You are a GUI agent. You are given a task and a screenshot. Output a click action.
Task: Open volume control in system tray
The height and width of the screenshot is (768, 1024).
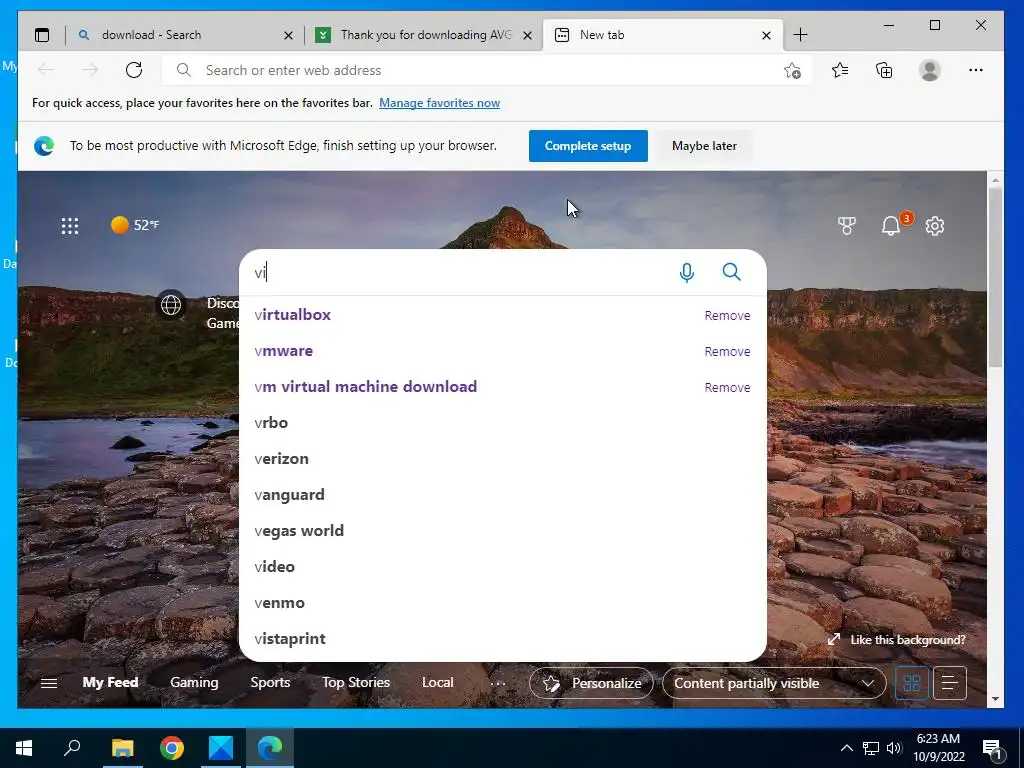[x=894, y=748]
